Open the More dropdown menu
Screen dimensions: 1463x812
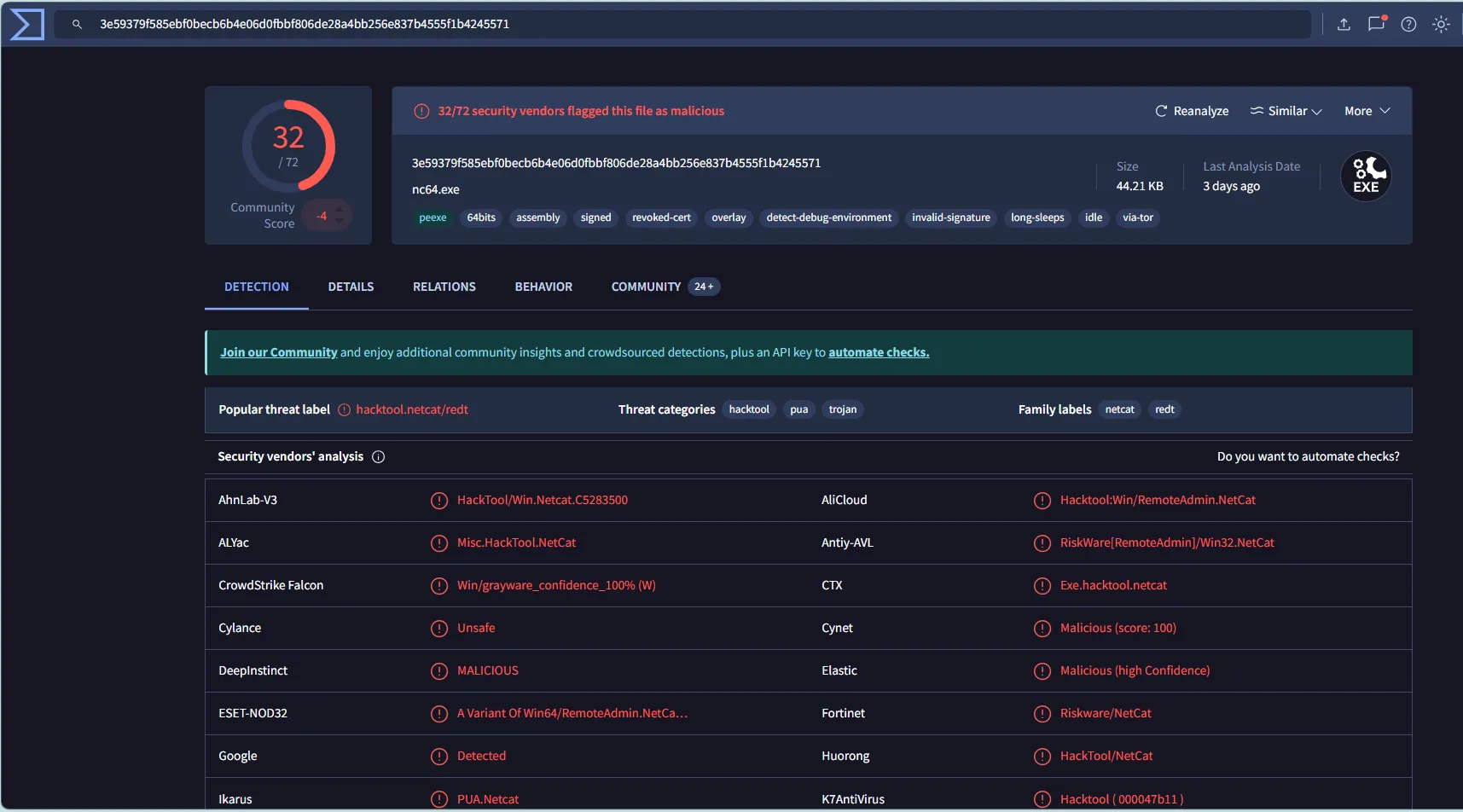(1367, 111)
